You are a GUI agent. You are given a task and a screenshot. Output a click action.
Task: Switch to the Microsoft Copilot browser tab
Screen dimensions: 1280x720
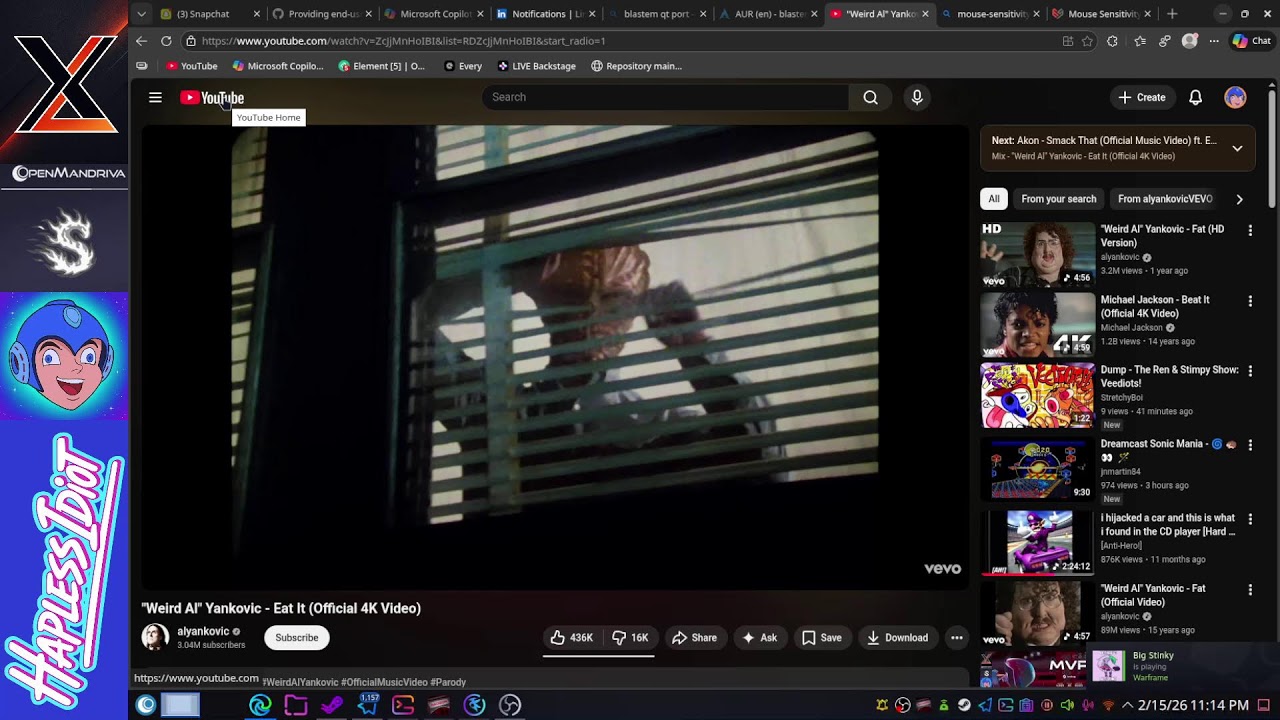pyautogui.click(x=435, y=14)
